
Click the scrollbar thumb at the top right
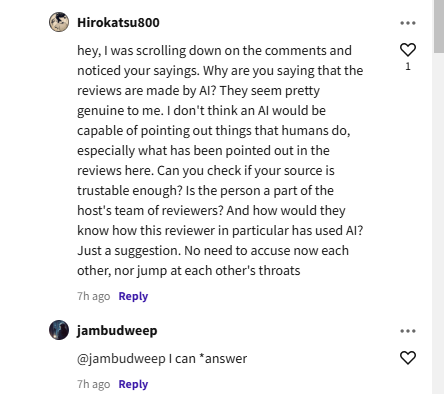[x=439, y=26]
